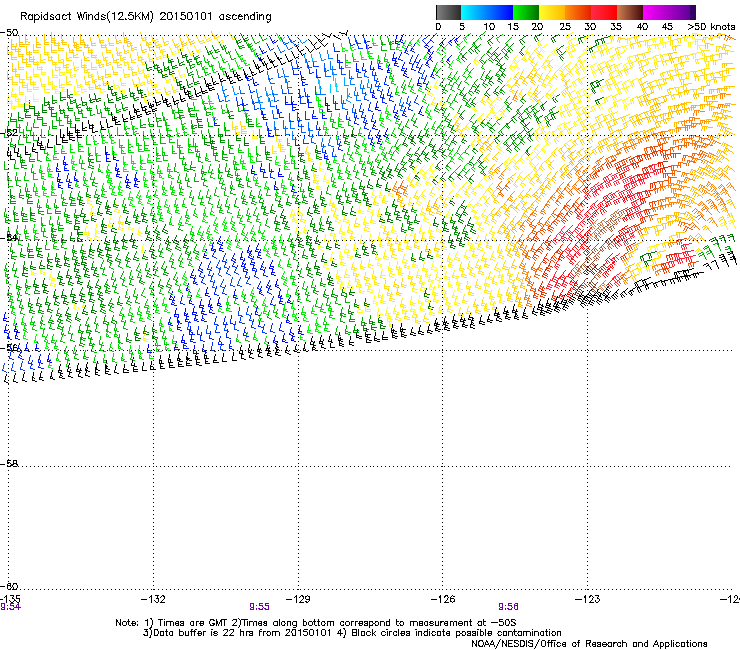Click the NOAA/NESDIS Office of Research credit
Image resolution: width=740 pixels, height=650 pixels.
click(589, 643)
